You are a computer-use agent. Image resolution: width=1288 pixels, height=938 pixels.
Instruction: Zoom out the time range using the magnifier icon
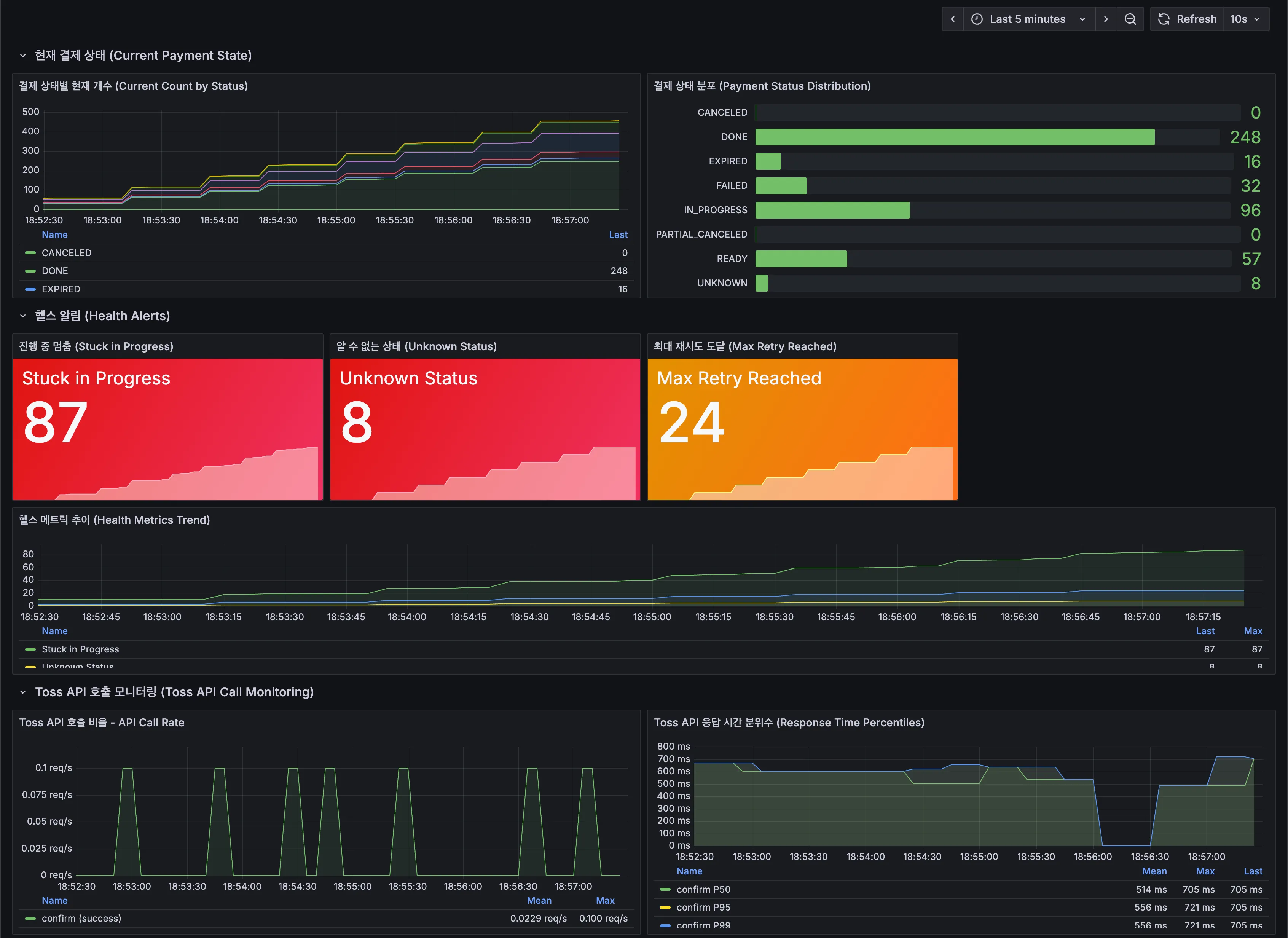(x=1131, y=19)
